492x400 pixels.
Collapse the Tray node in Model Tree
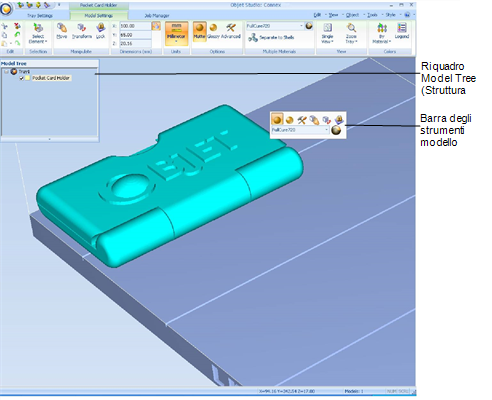pyautogui.click(x=6, y=71)
